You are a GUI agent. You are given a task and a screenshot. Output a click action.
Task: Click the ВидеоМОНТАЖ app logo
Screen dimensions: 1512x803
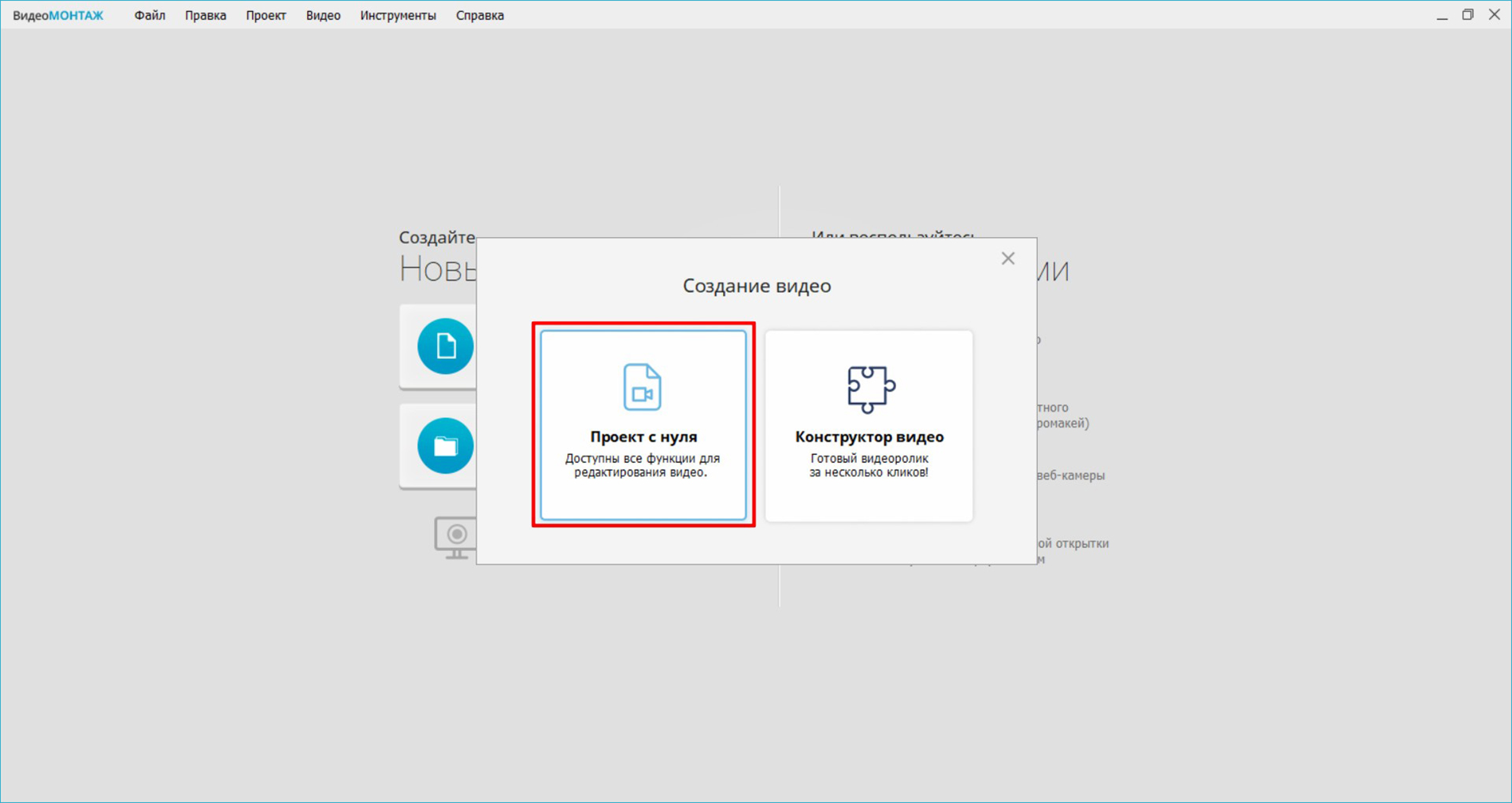tap(58, 16)
